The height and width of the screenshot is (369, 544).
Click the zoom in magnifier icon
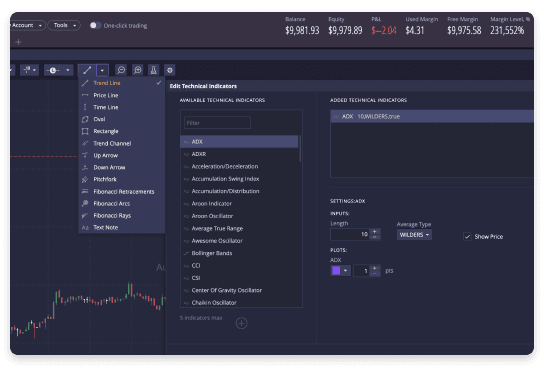[x=138, y=70]
